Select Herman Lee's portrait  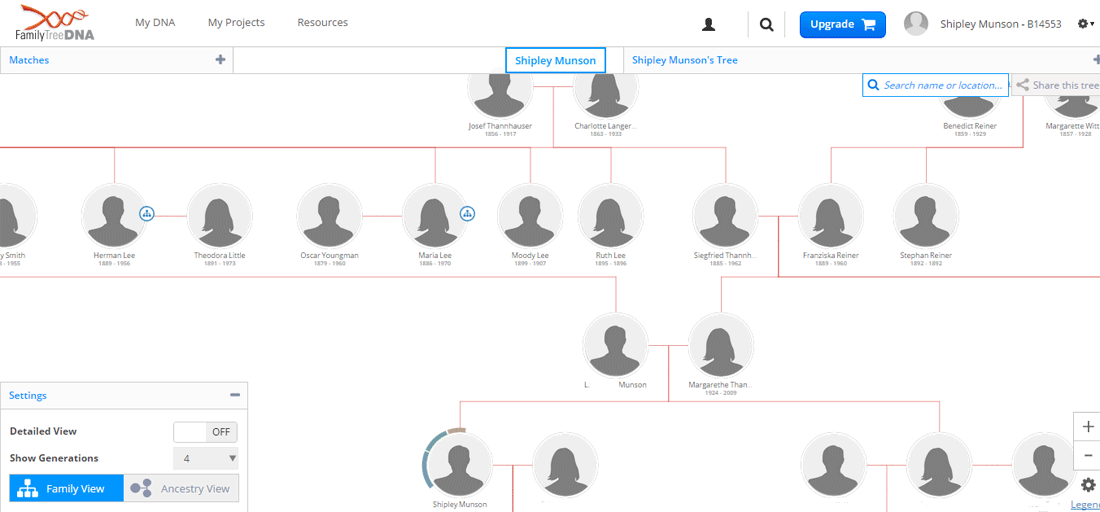114,216
